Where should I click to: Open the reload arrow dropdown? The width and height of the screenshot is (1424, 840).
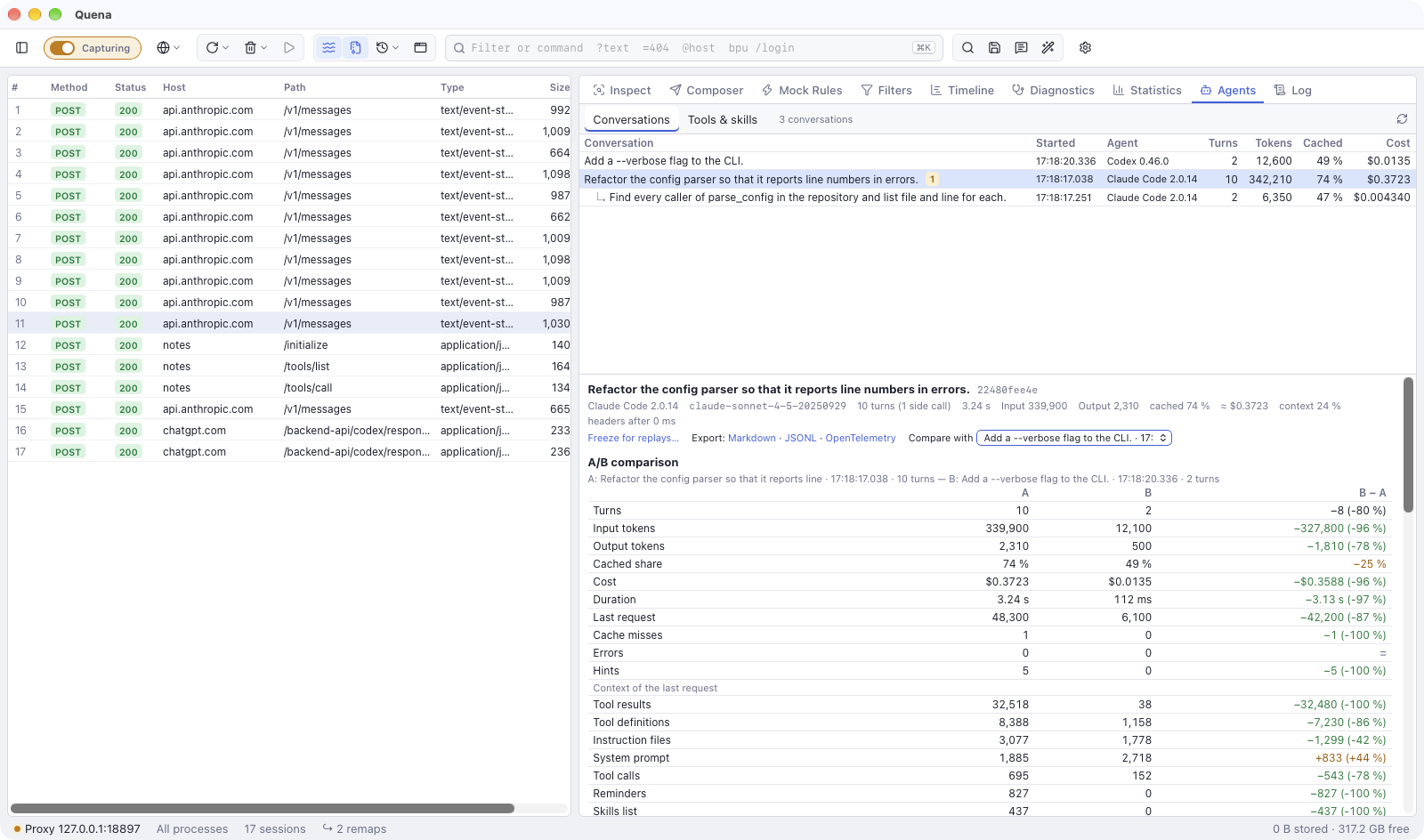pos(218,48)
